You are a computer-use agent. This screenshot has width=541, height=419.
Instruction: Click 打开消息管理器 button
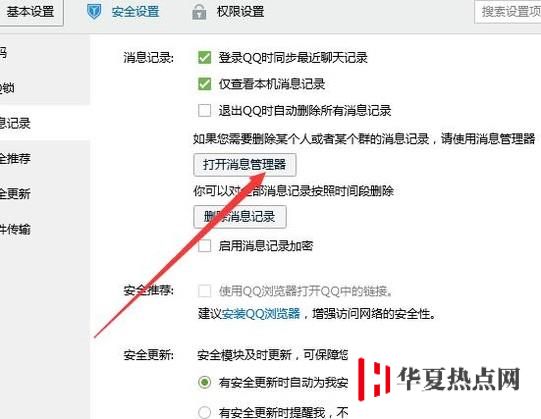pos(245,165)
